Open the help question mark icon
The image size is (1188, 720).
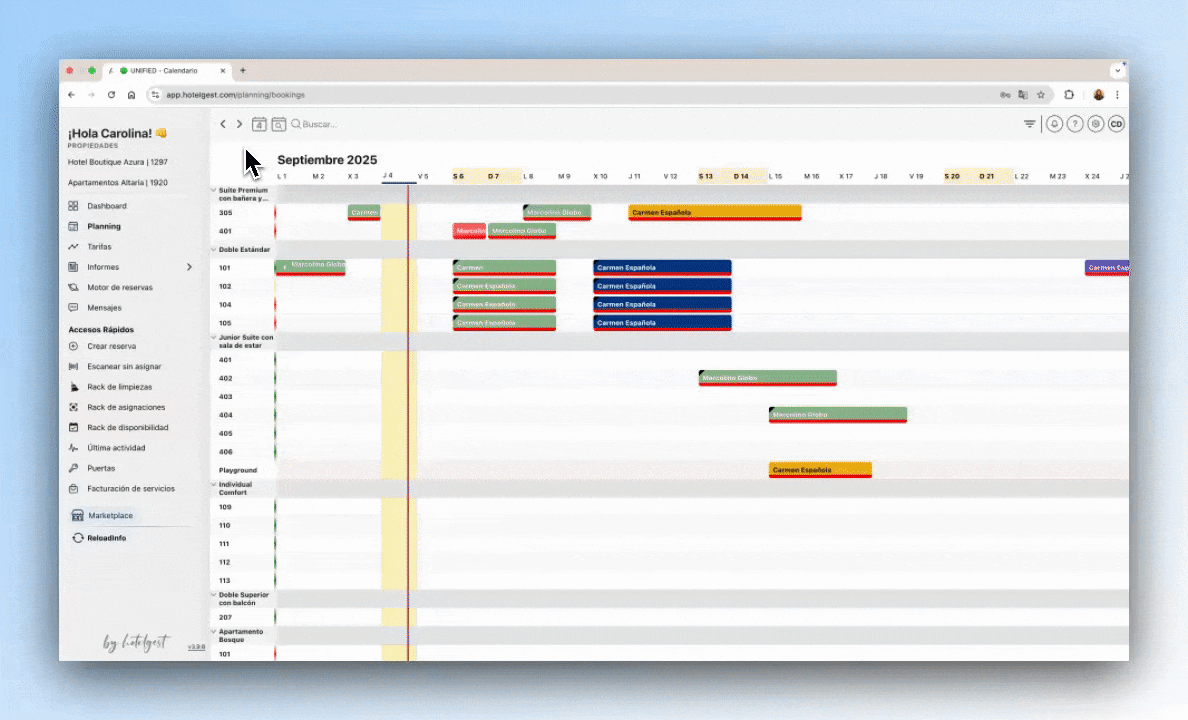point(1074,124)
